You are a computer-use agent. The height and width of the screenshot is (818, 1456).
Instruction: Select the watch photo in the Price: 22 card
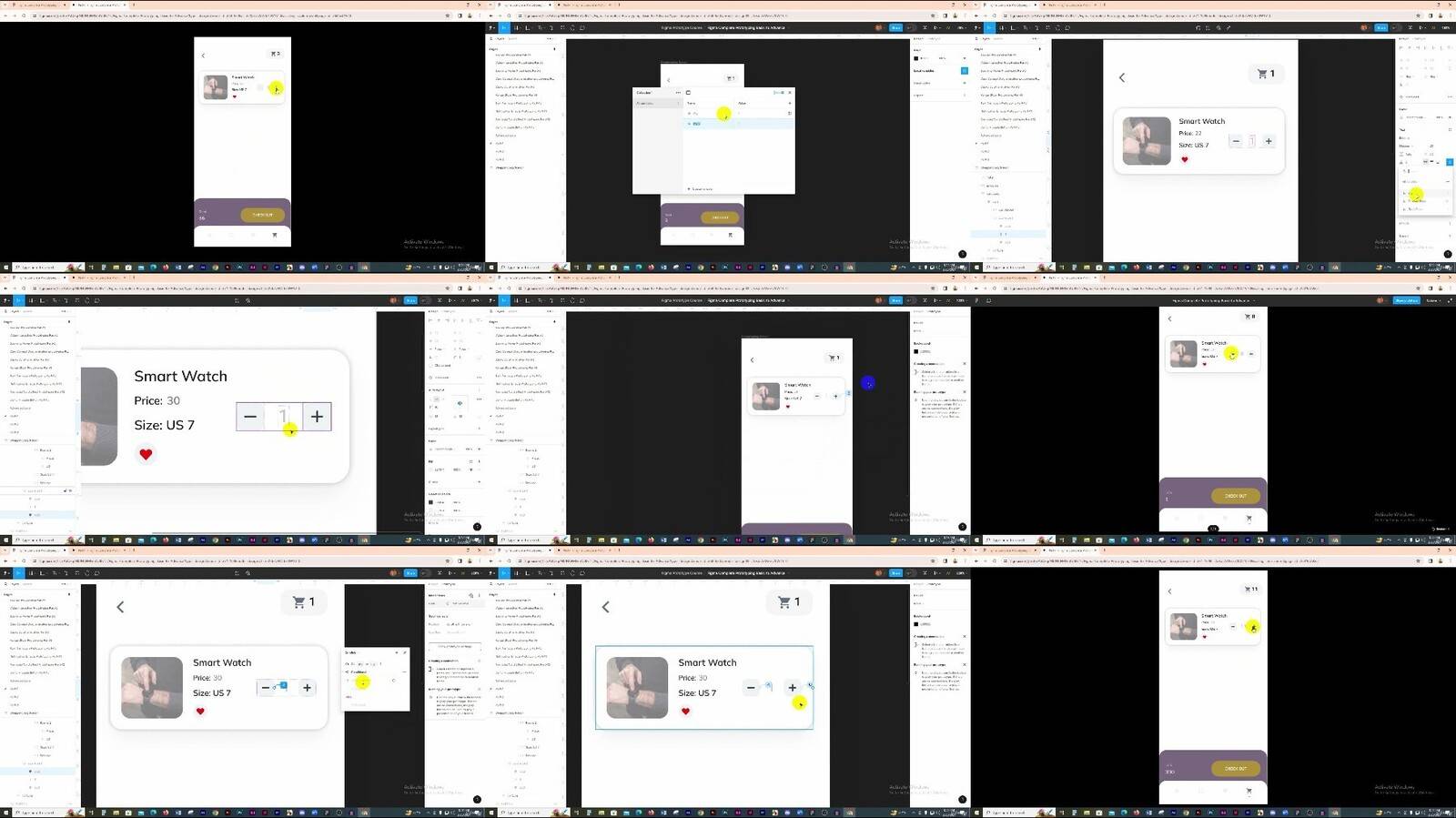coord(1147,141)
